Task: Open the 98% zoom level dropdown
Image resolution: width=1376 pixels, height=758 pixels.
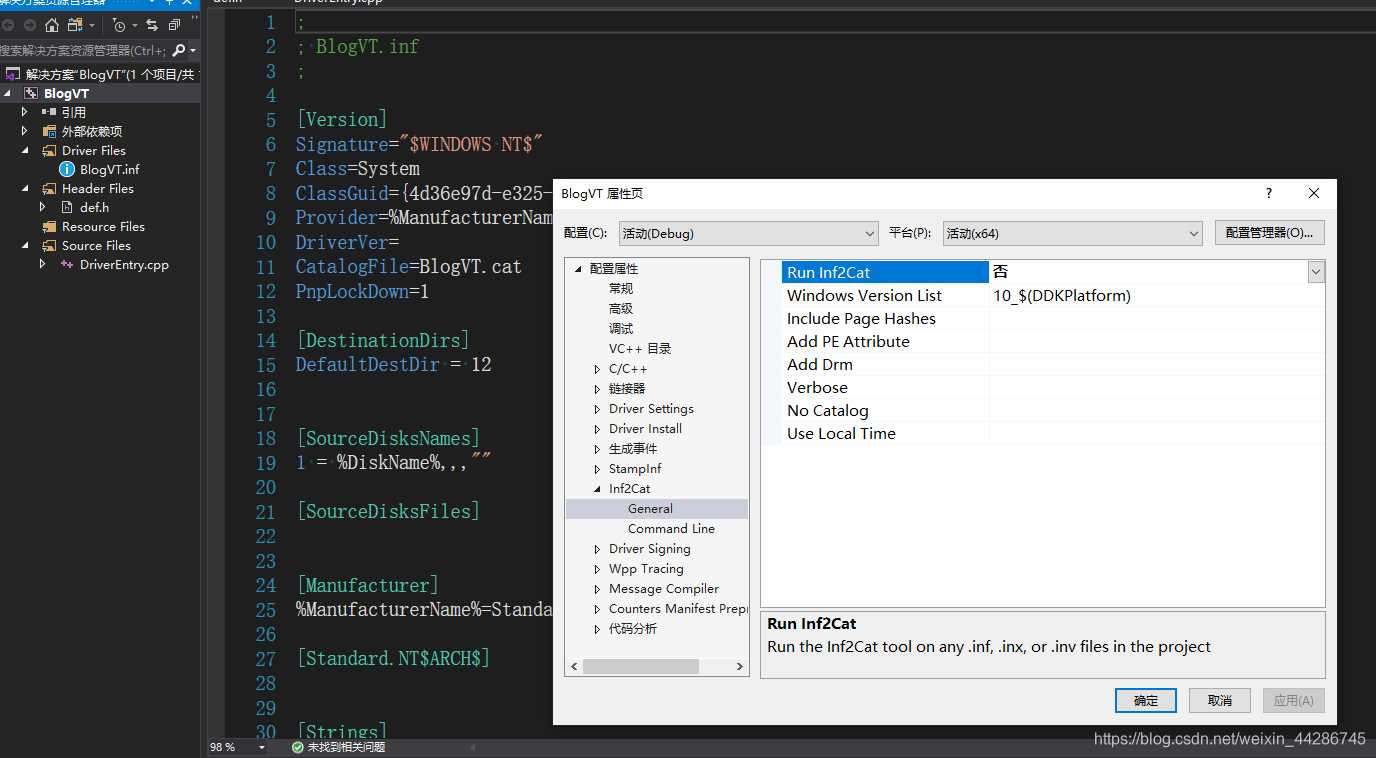Action: click(262, 747)
